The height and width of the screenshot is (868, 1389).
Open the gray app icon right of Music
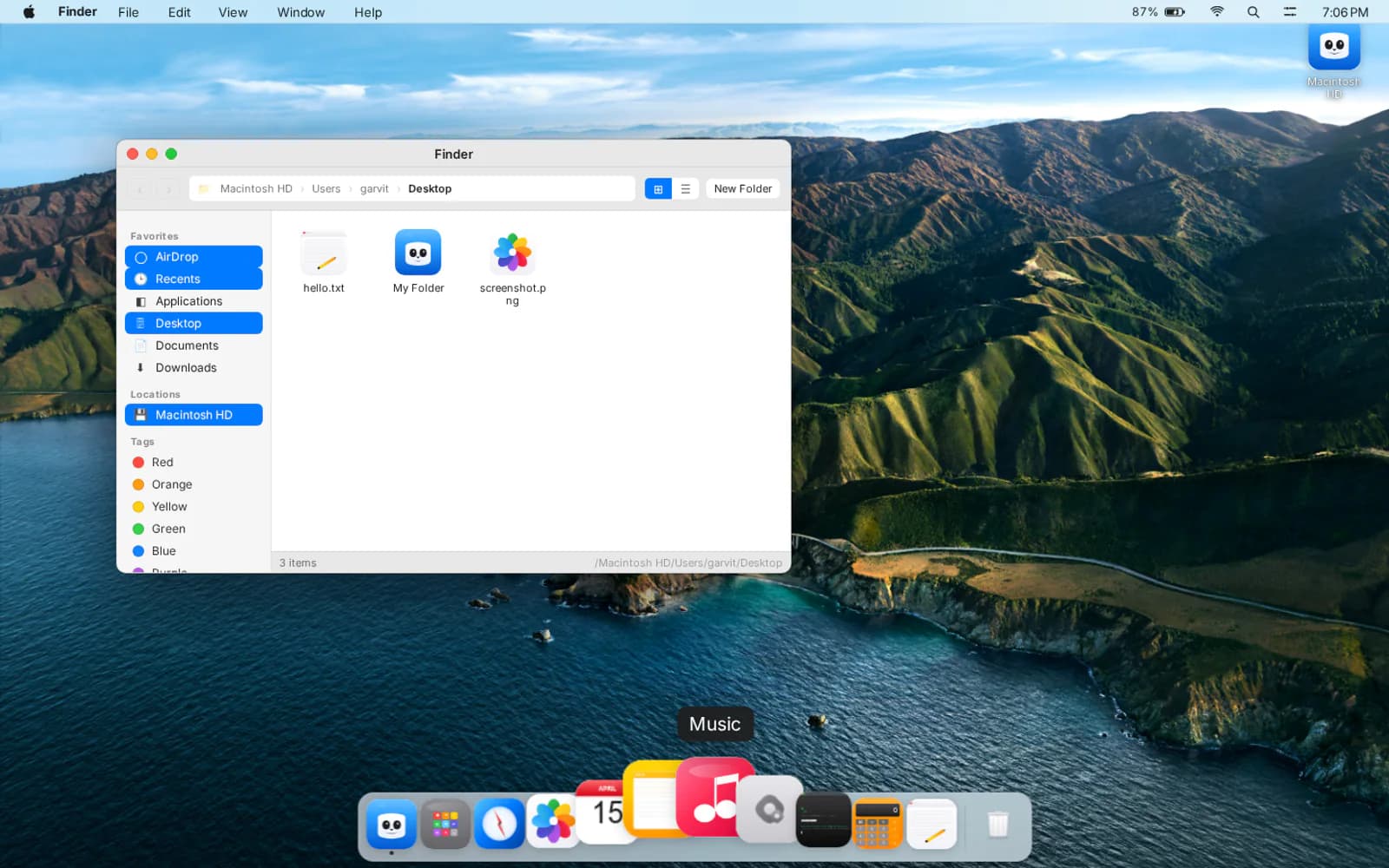point(769,810)
